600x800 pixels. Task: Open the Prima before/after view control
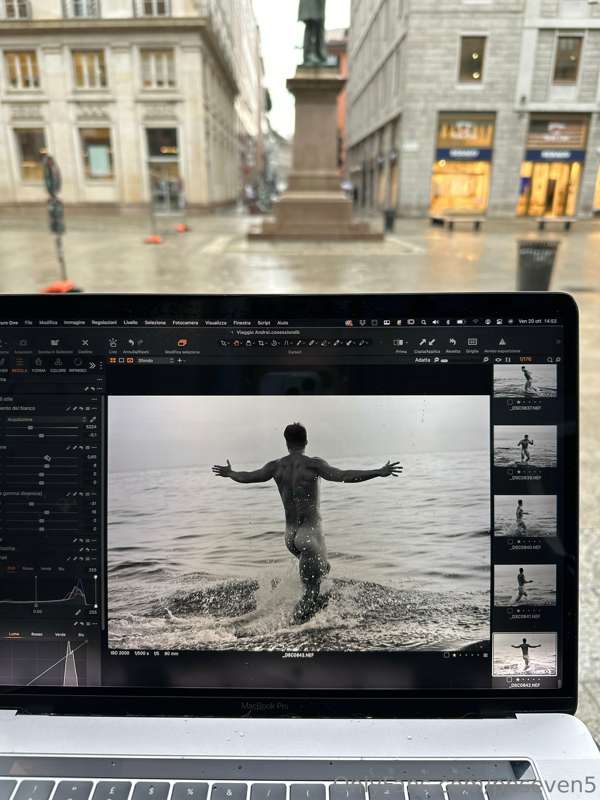(x=401, y=343)
